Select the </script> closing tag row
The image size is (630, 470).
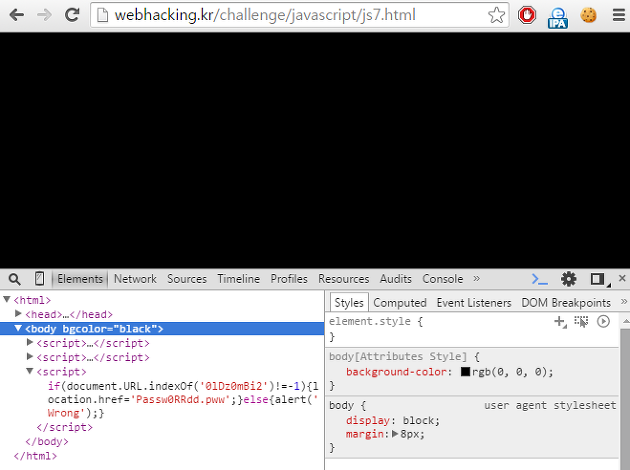pyautogui.click(x=64, y=427)
